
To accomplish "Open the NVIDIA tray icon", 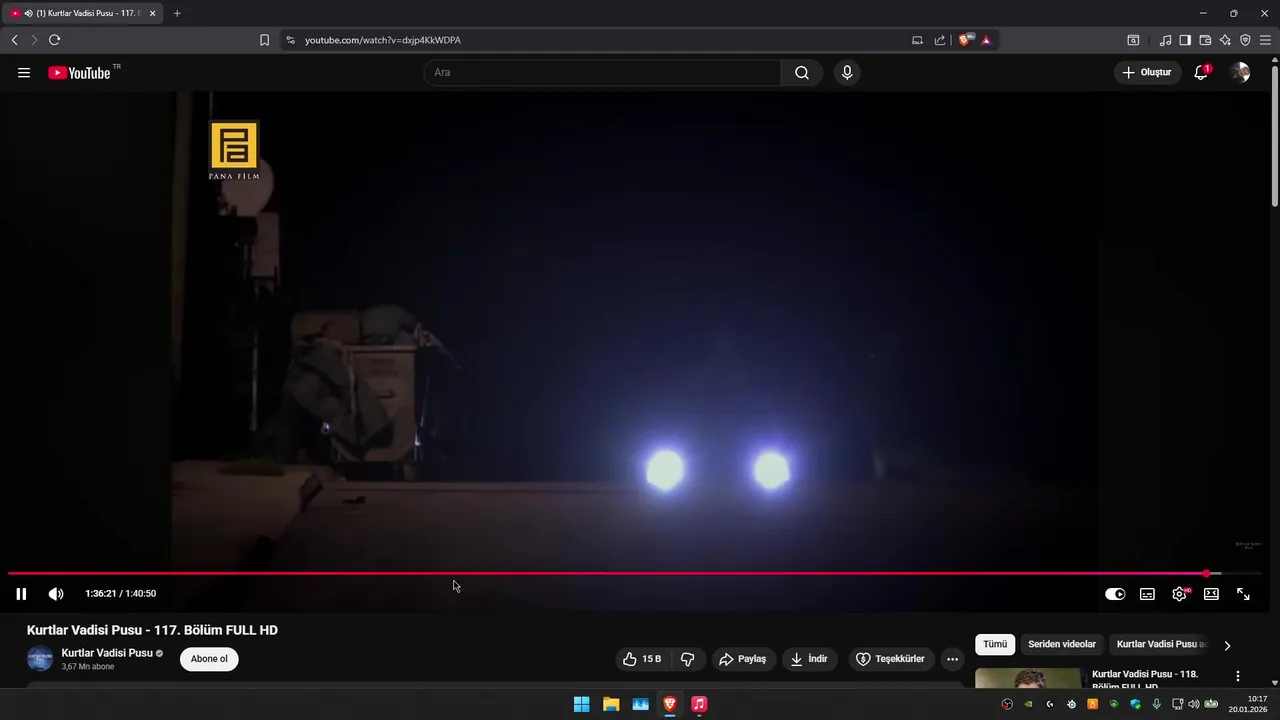I will pyautogui.click(x=1028, y=704).
